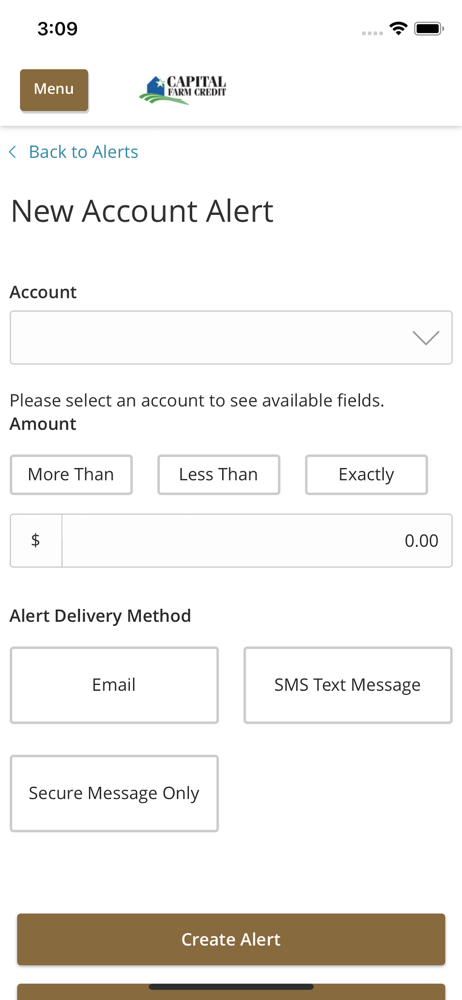Choose Email delivery method
This screenshot has width=462, height=1000.
click(x=114, y=685)
